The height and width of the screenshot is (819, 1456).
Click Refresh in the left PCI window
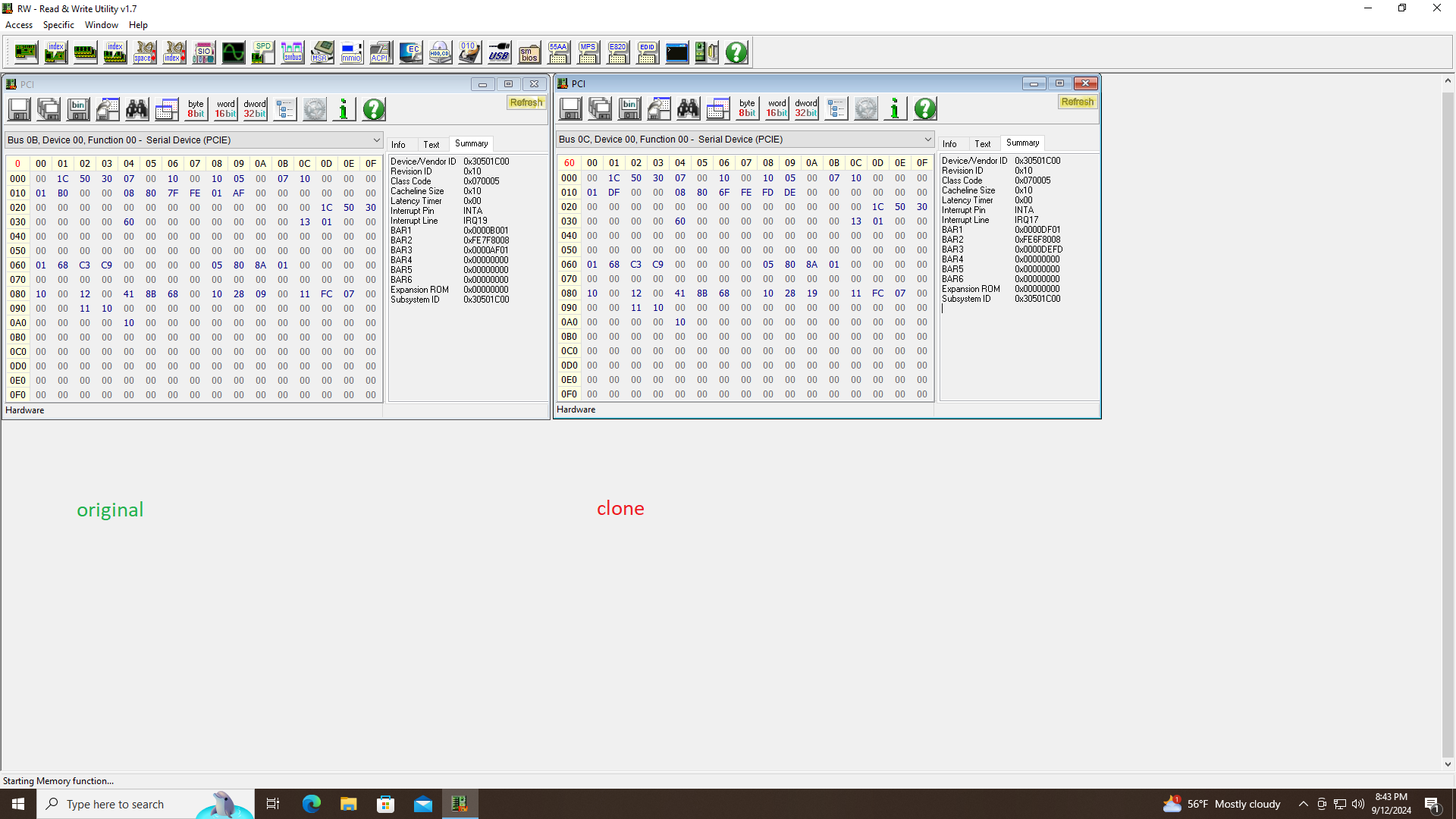click(x=526, y=102)
